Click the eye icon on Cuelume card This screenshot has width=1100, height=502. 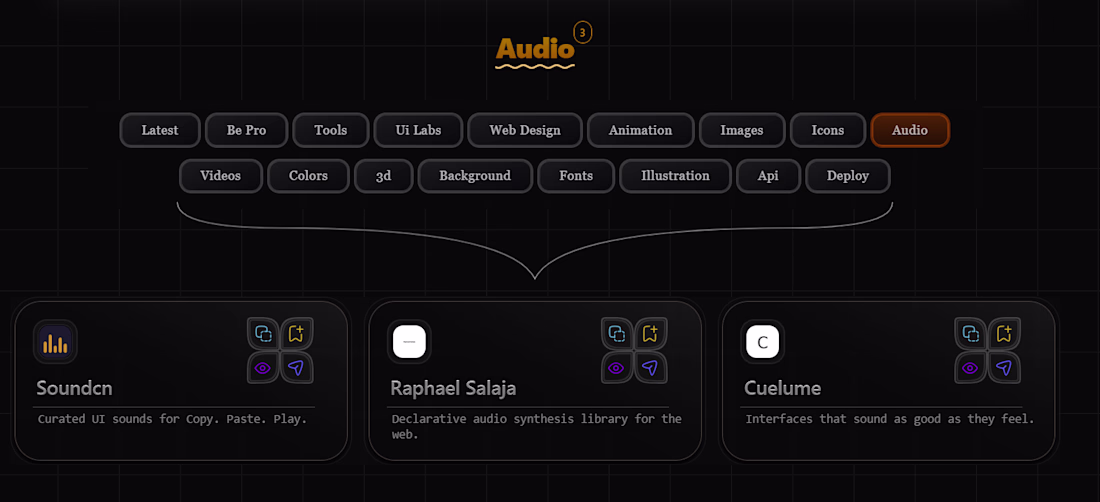971,367
